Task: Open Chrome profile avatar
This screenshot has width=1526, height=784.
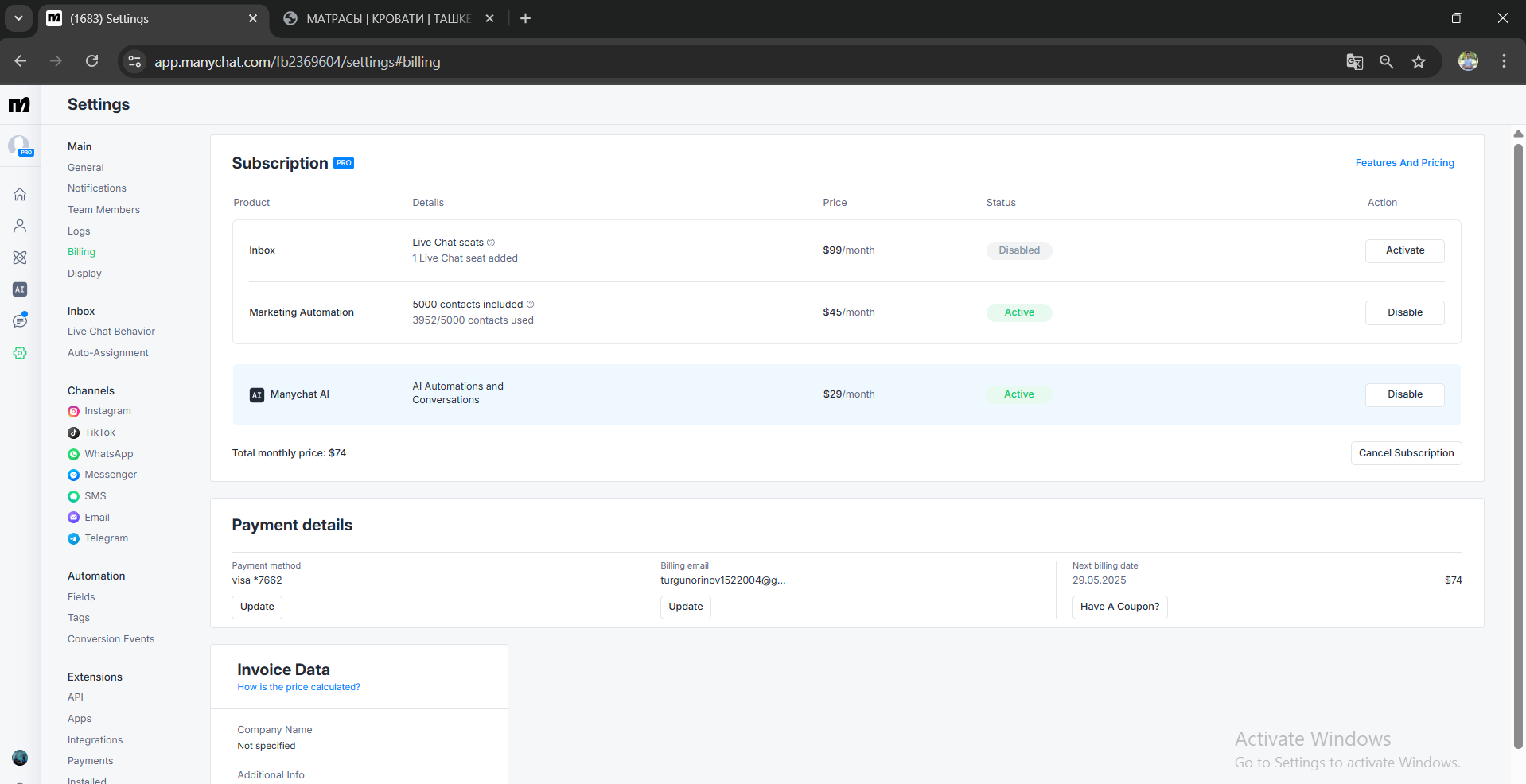Action: click(1468, 61)
